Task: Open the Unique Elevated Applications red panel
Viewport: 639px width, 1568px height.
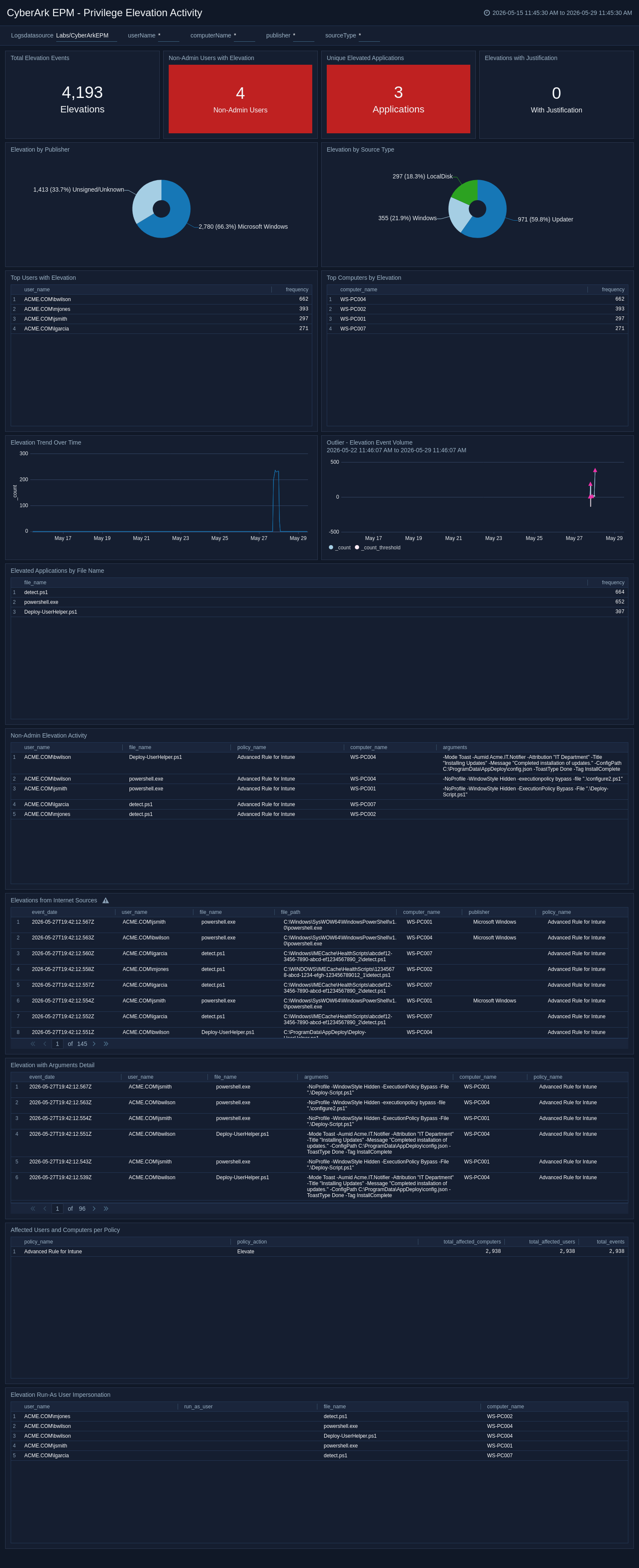Action: click(398, 99)
